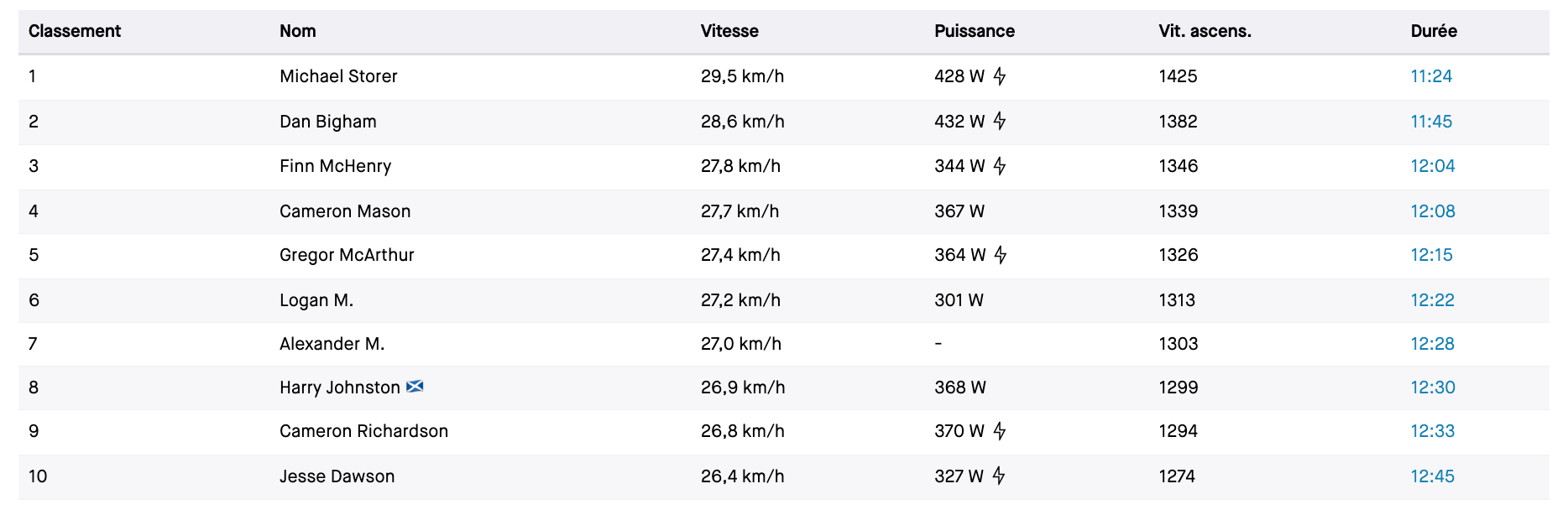Image resolution: width=1568 pixels, height=515 pixels.
Task: Click the lightning bolt on Jesse Dawson's row
Action: click(998, 476)
